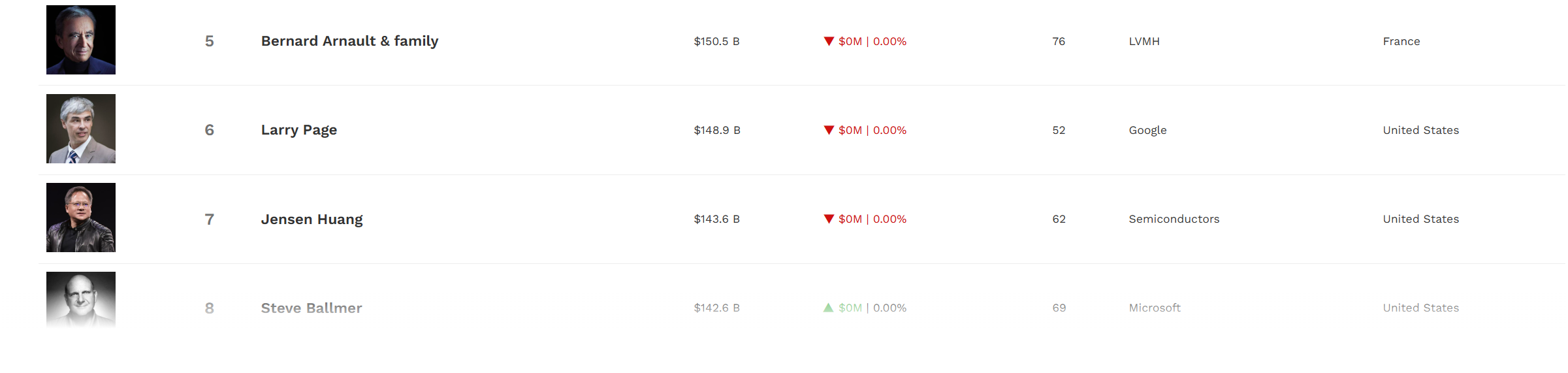
Task: Click the Semiconductors source text
Action: coord(1174,219)
